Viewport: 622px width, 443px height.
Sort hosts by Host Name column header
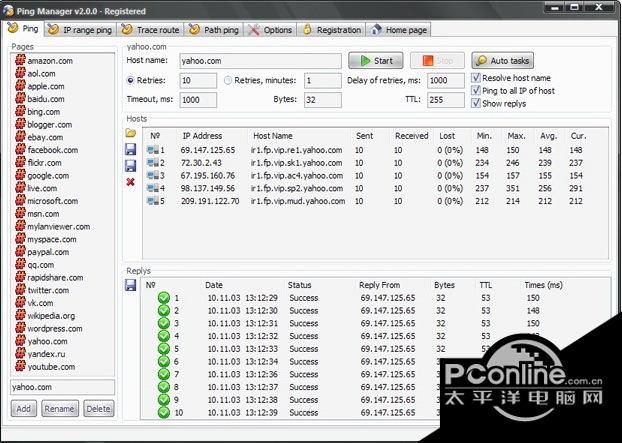tap(273, 136)
